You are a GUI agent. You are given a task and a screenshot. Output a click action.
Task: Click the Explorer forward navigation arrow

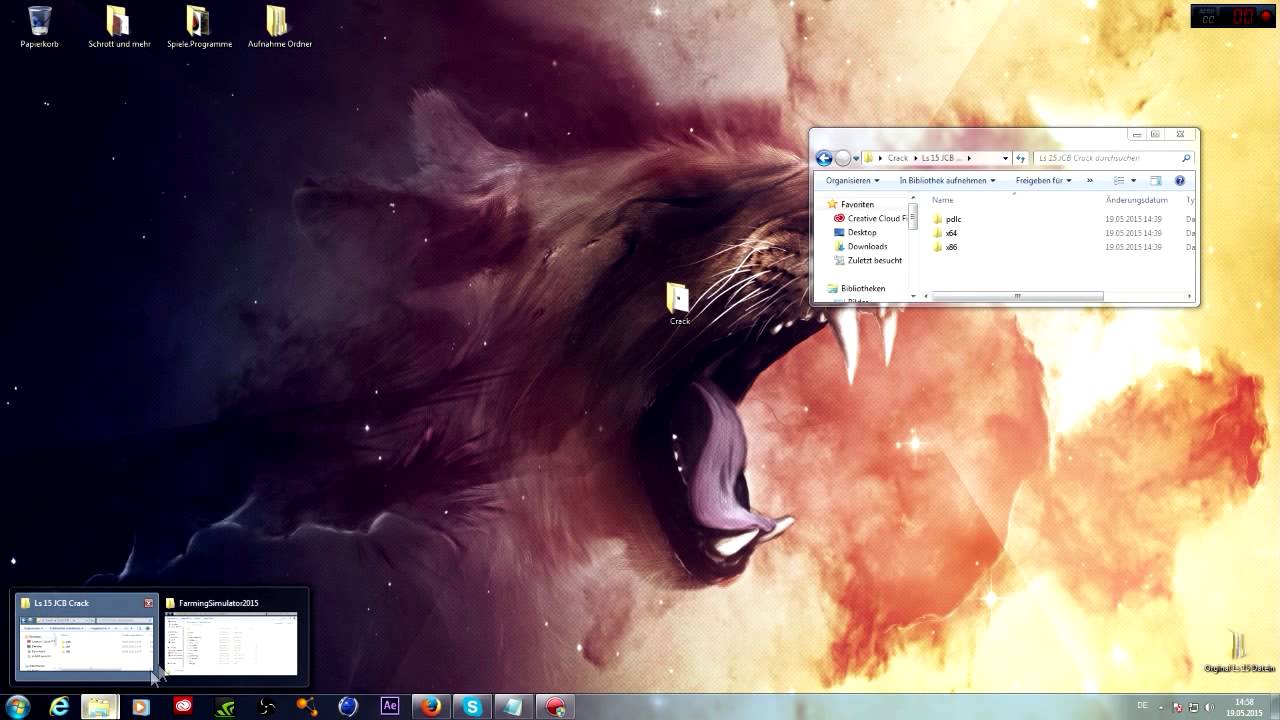click(843, 158)
